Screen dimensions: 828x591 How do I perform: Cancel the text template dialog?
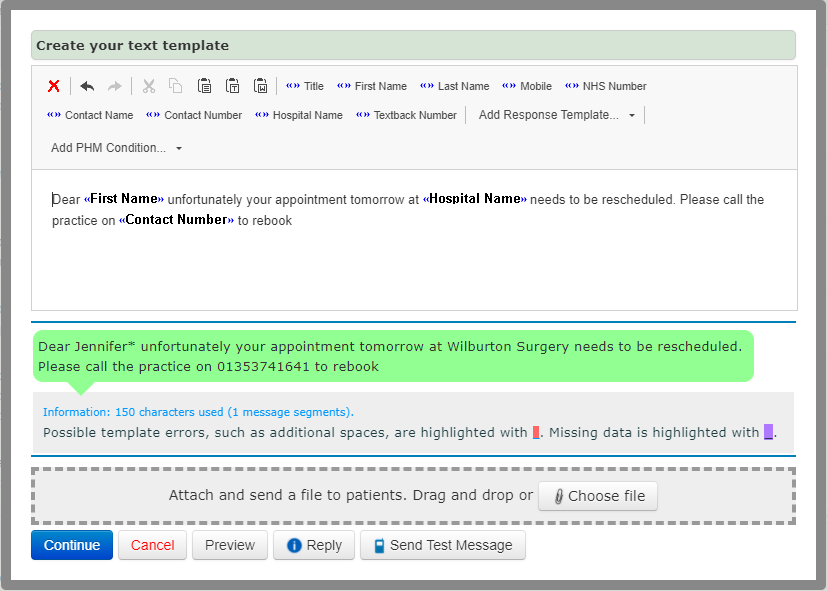[152, 545]
